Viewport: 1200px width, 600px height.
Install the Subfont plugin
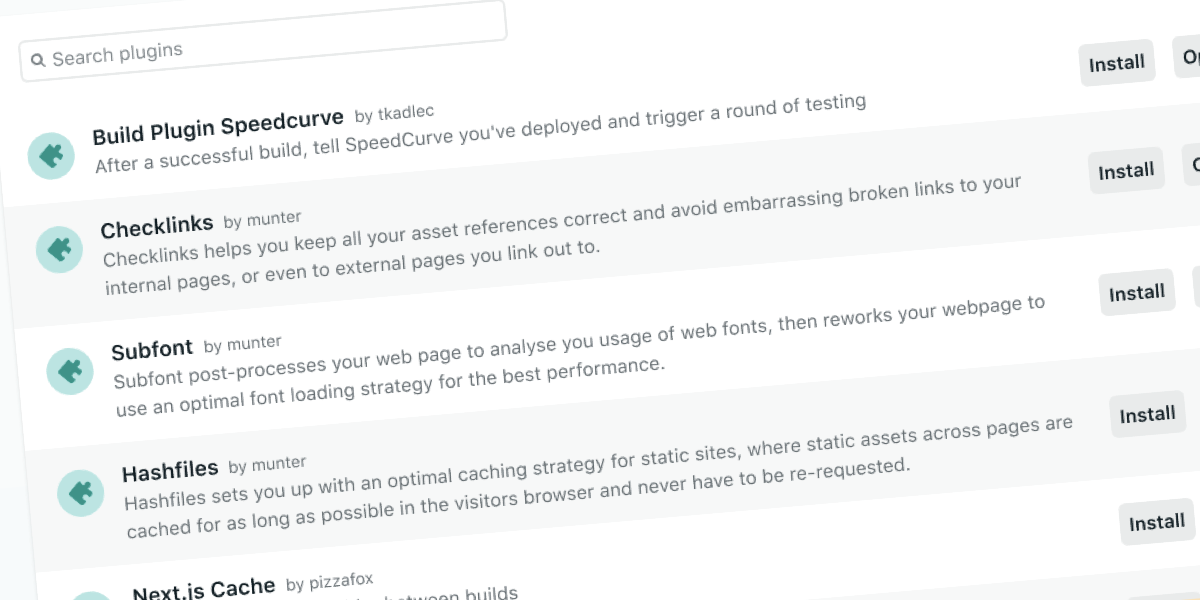1137,293
